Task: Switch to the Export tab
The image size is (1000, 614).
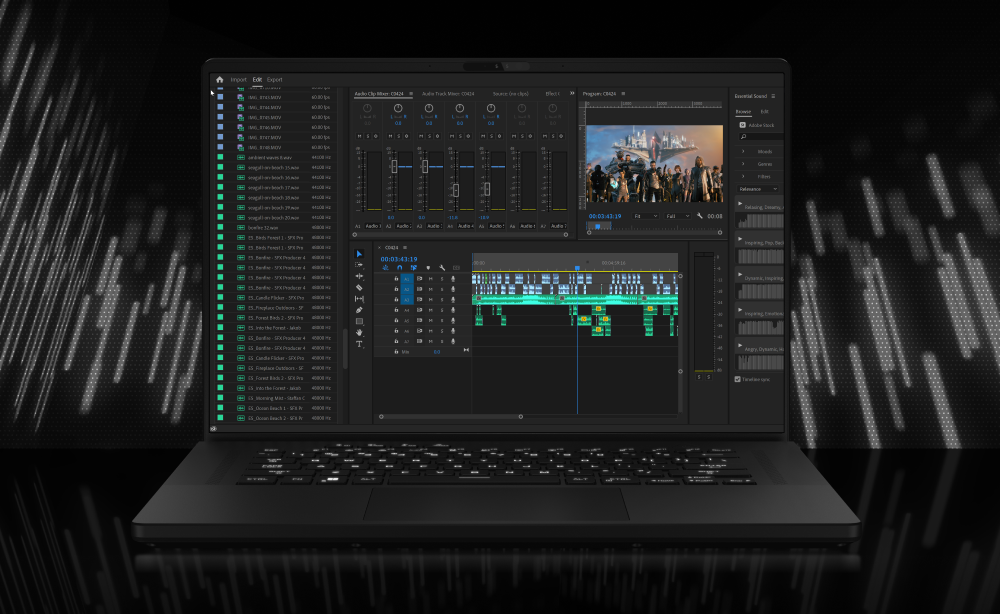Action: [x=274, y=79]
